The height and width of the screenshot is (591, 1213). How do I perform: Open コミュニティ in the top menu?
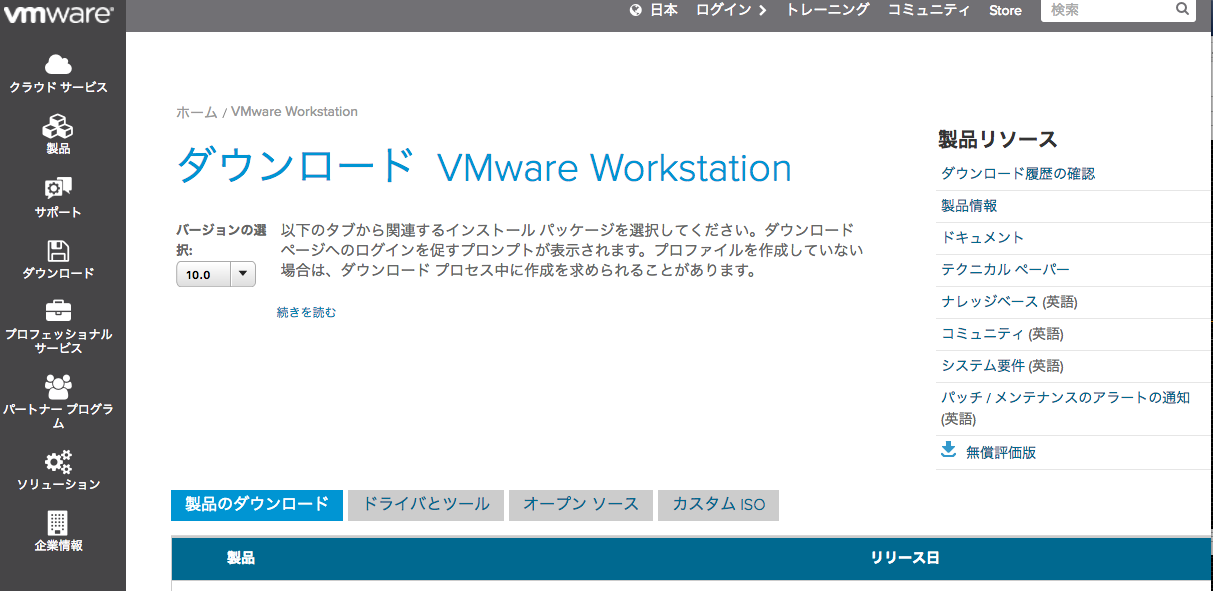click(929, 10)
